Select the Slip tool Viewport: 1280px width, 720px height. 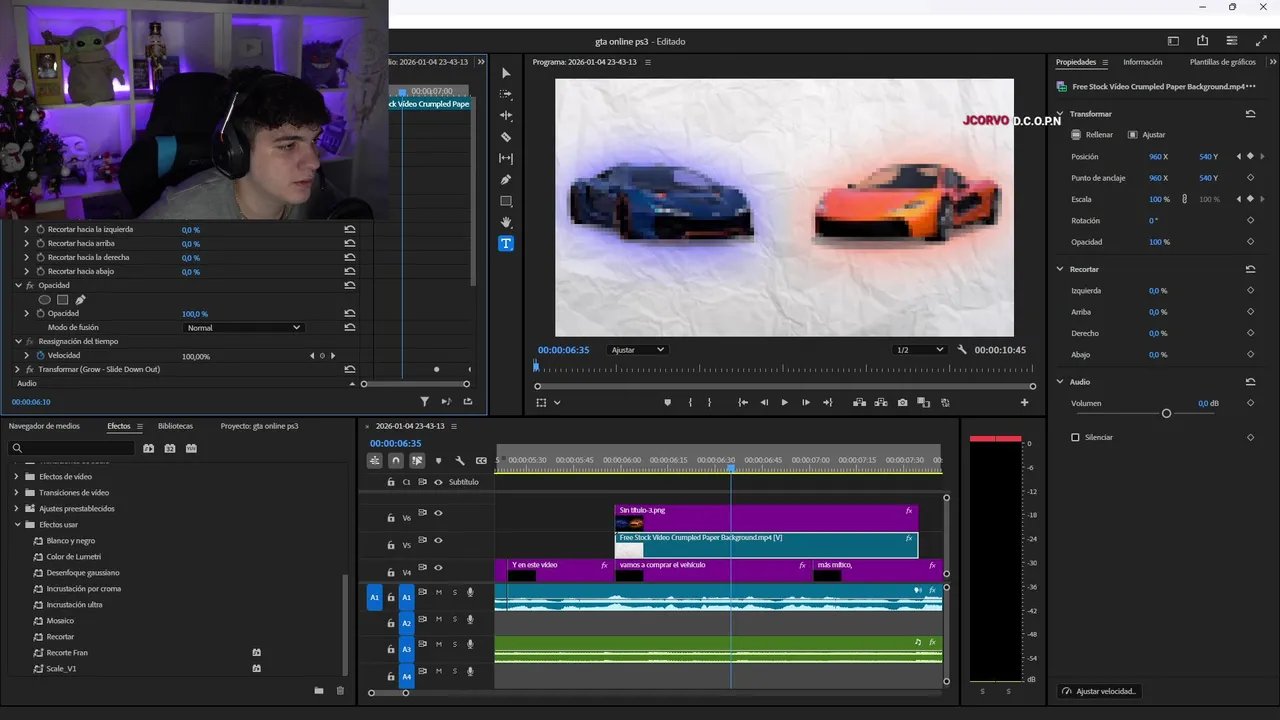tap(506, 158)
